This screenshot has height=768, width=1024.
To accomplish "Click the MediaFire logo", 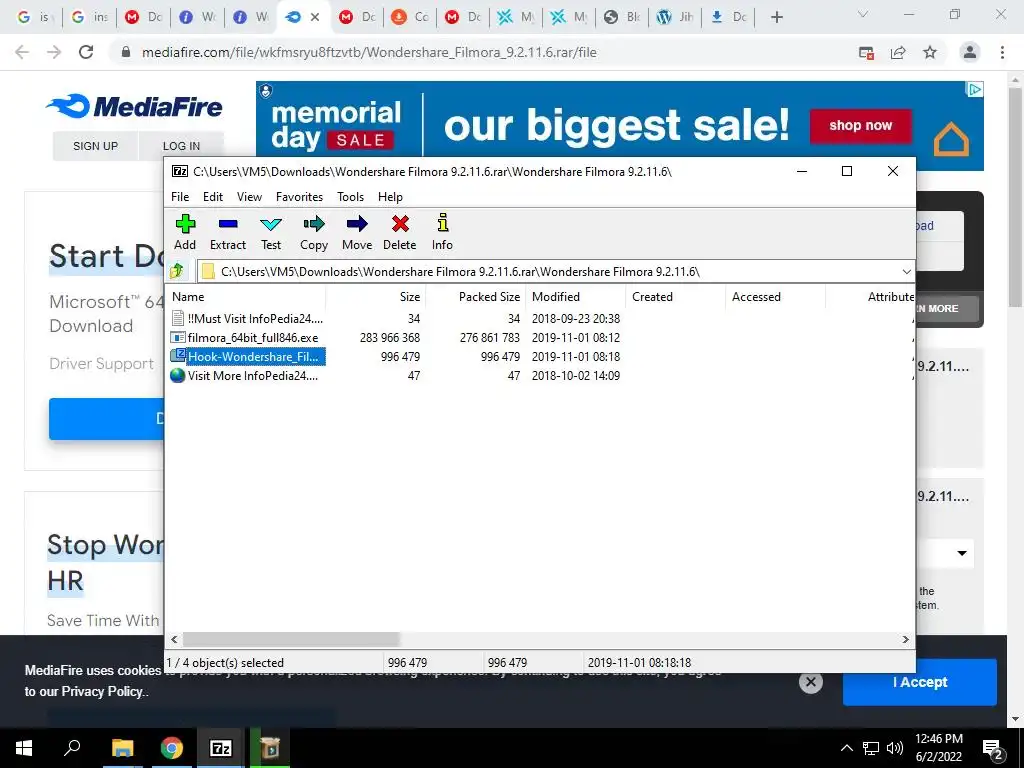I will [x=135, y=106].
